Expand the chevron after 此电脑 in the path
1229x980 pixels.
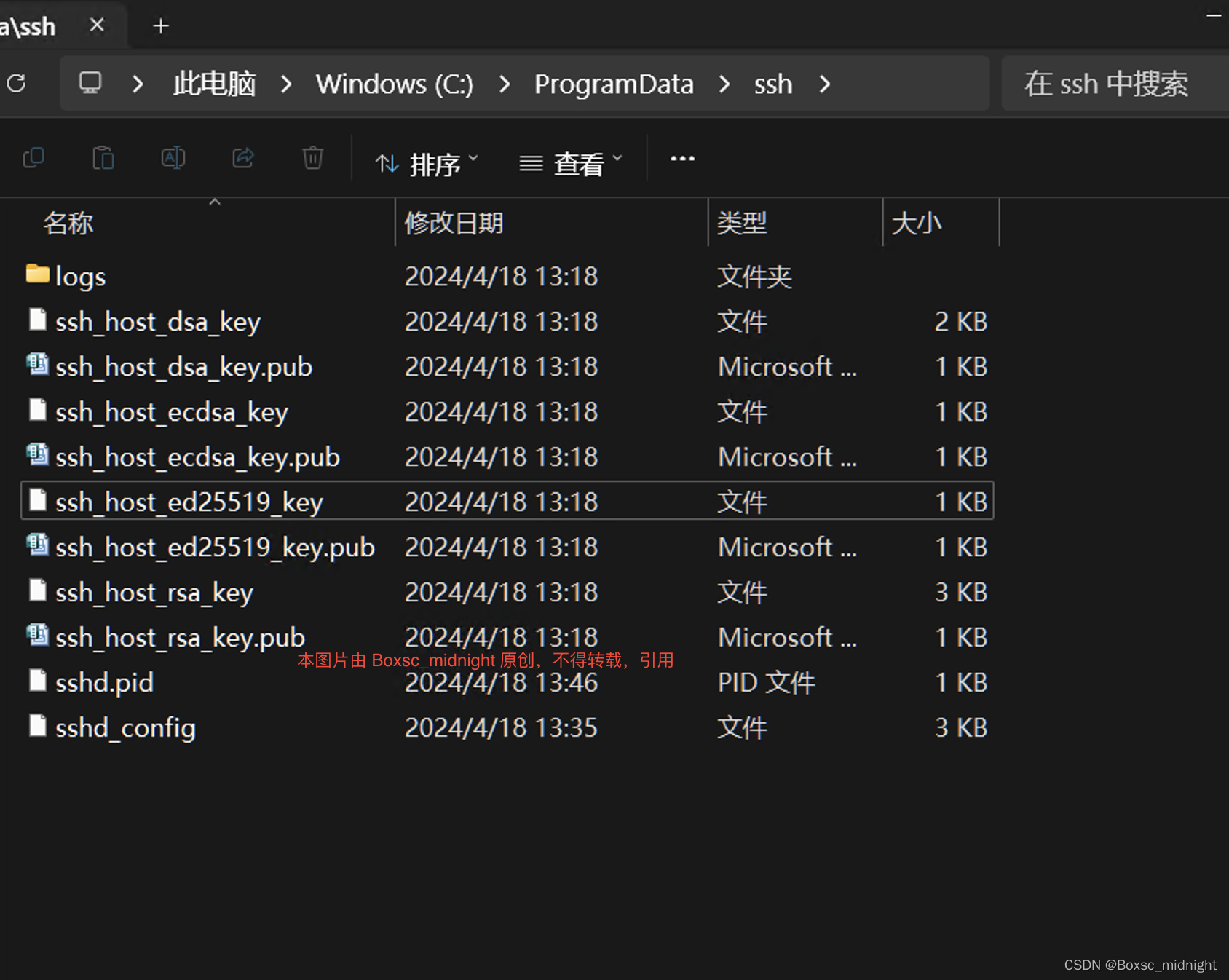tap(287, 84)
